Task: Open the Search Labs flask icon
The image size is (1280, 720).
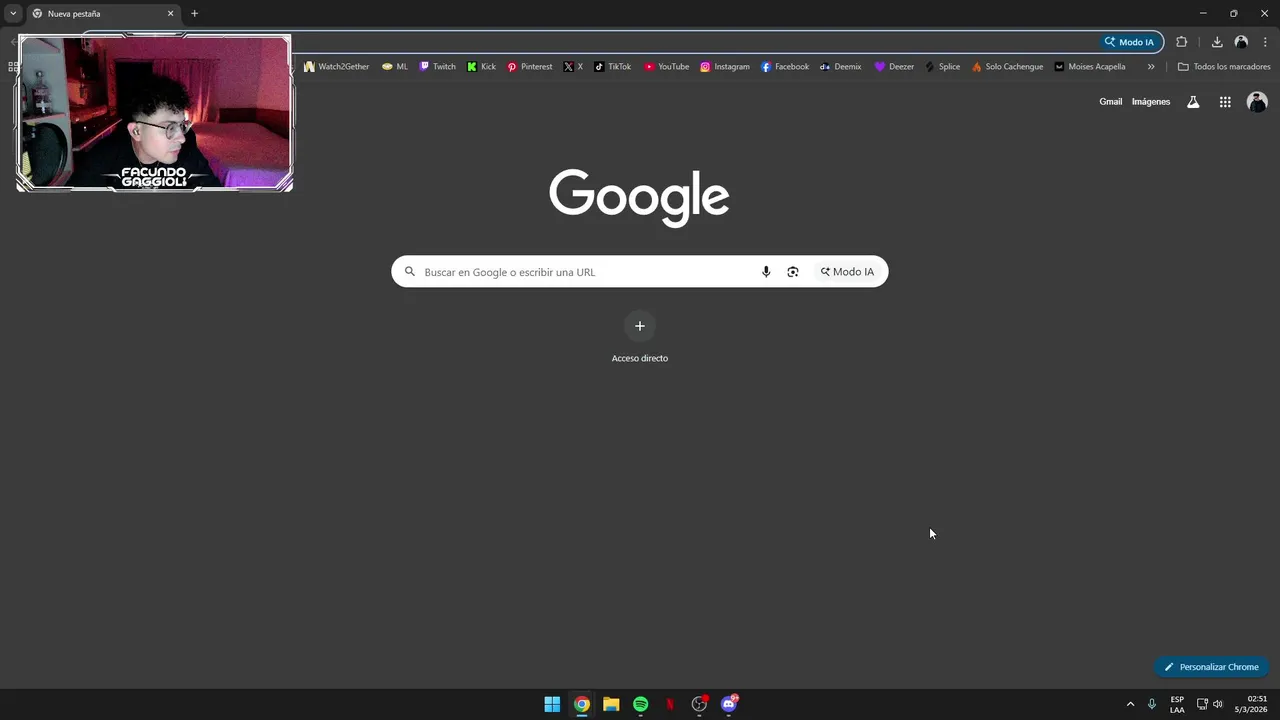Action: point(1193,102)
